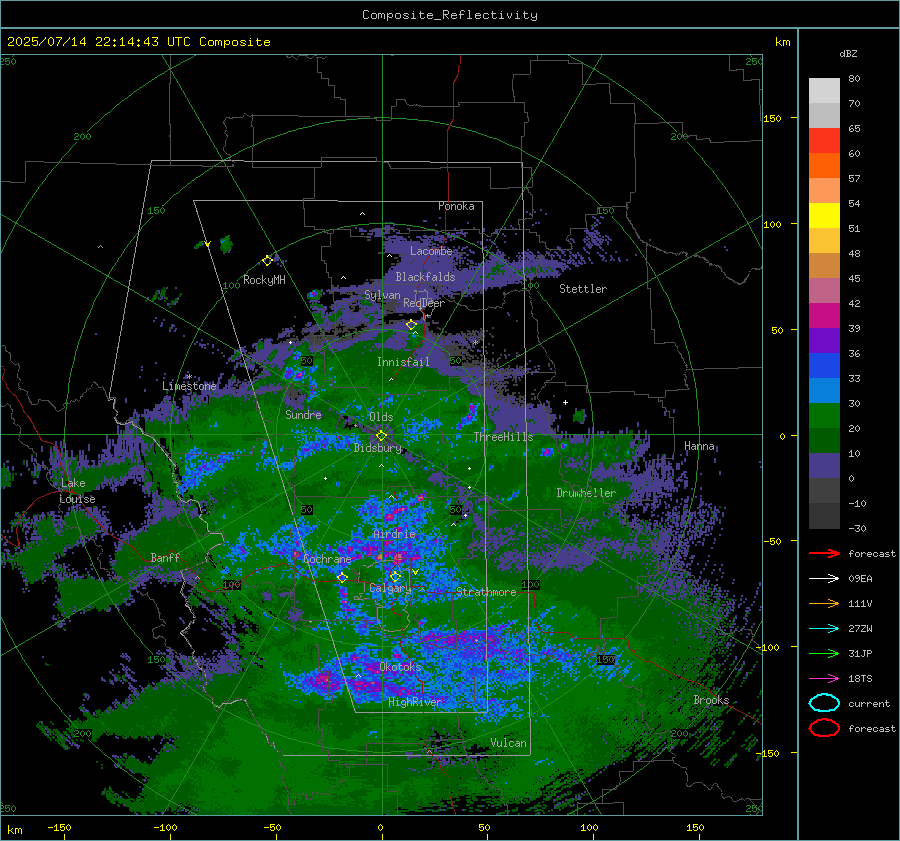Click the magenta 18TS arrow icon
900x841 pixels.
click(x=824, y=679)
